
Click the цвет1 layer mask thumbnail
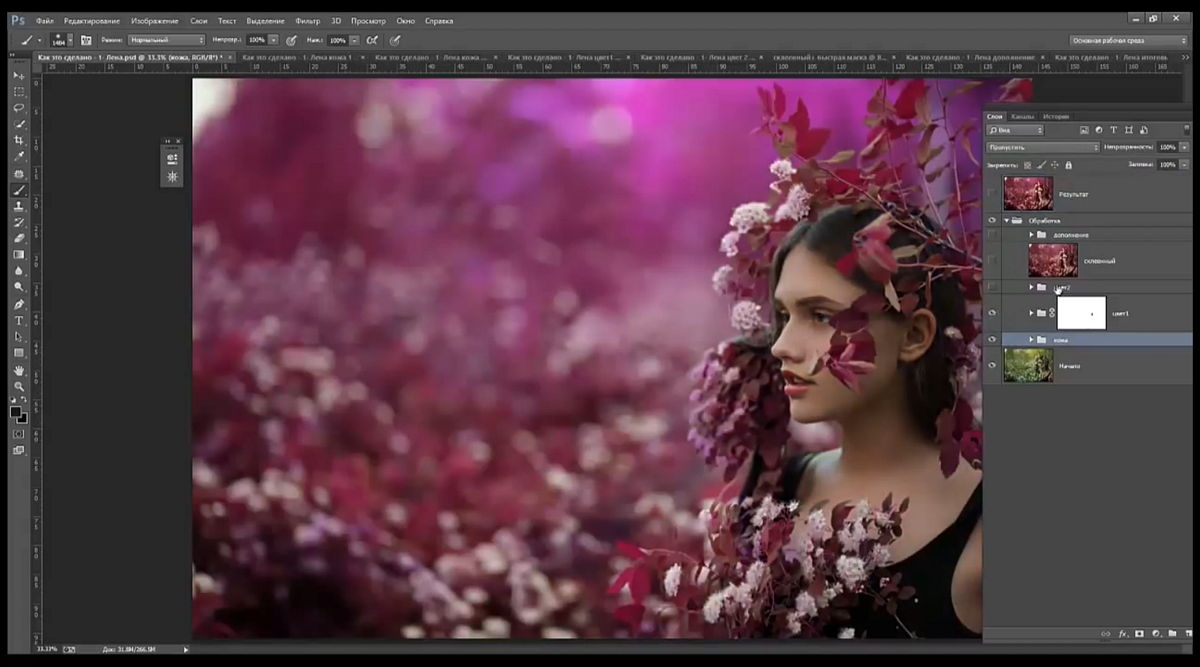1082,313
